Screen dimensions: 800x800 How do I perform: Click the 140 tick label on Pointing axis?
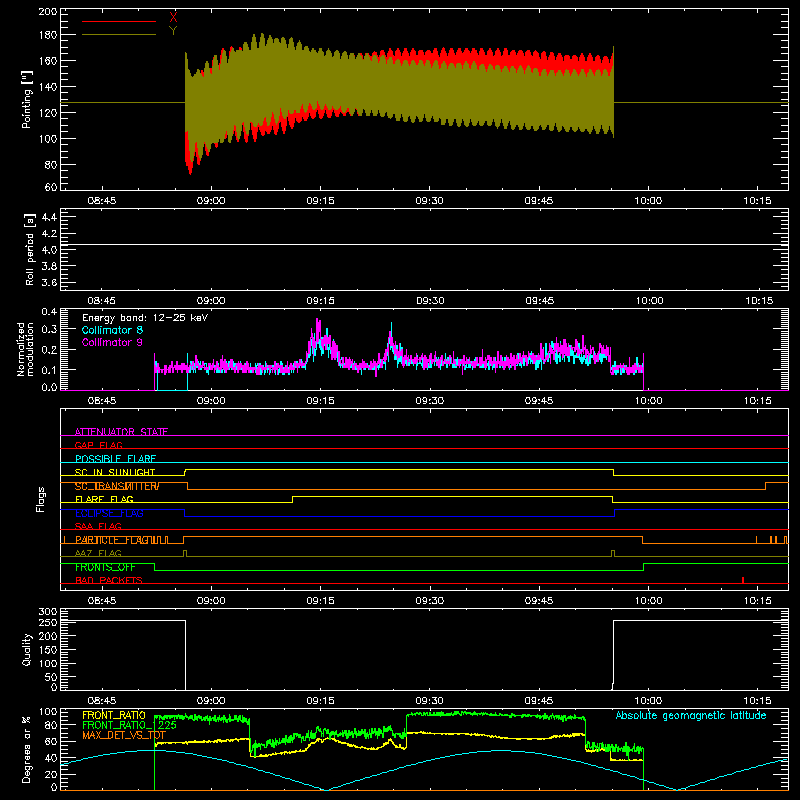click(47, 87)
